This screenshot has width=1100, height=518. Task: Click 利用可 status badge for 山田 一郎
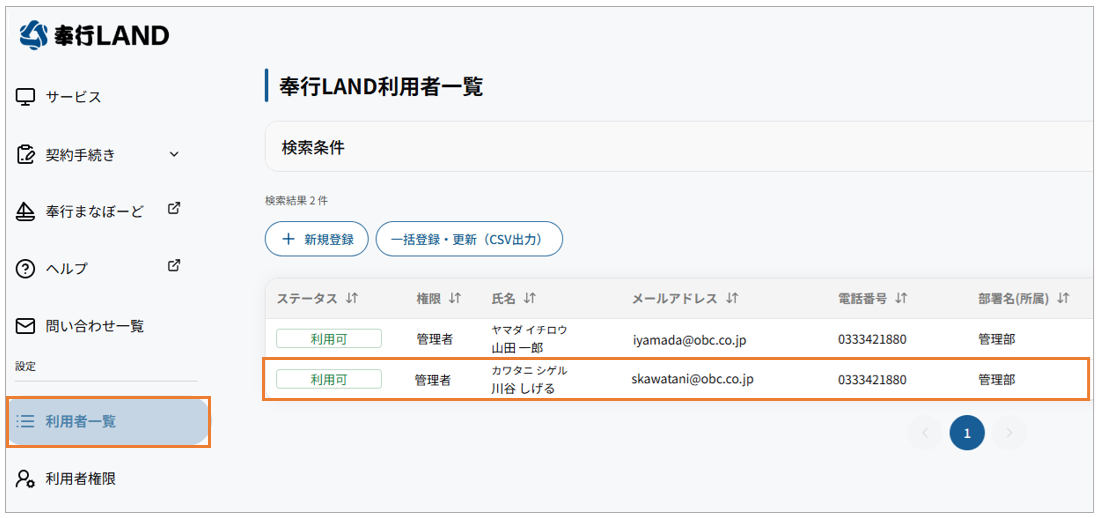pyautogui.click(x=328, y=339)
